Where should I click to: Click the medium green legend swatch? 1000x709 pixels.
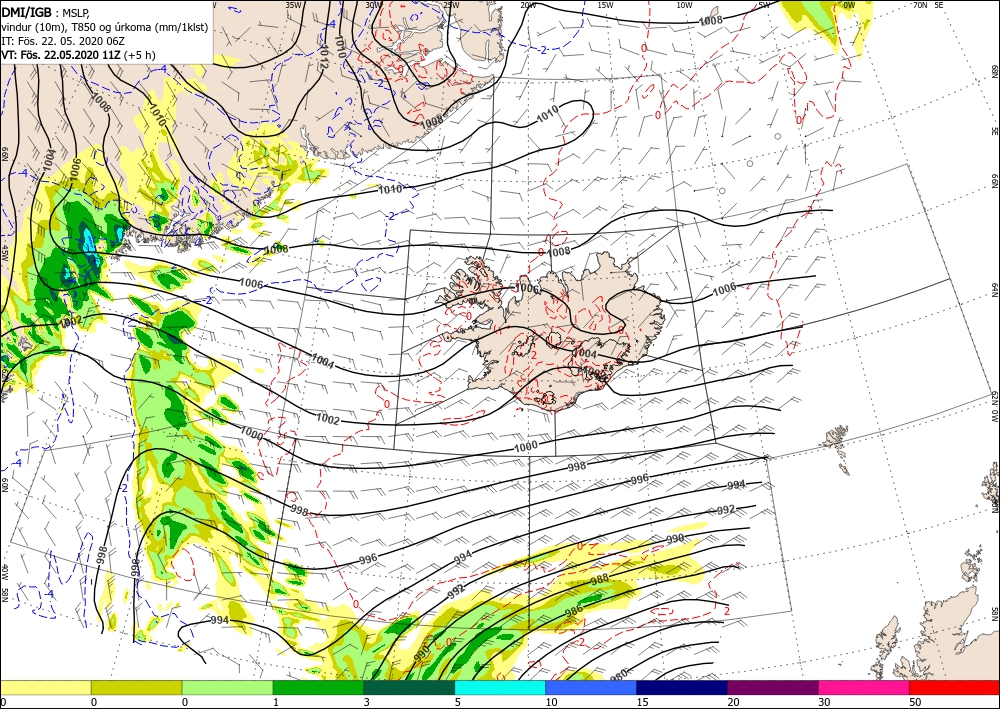click(x=318, y=687)
